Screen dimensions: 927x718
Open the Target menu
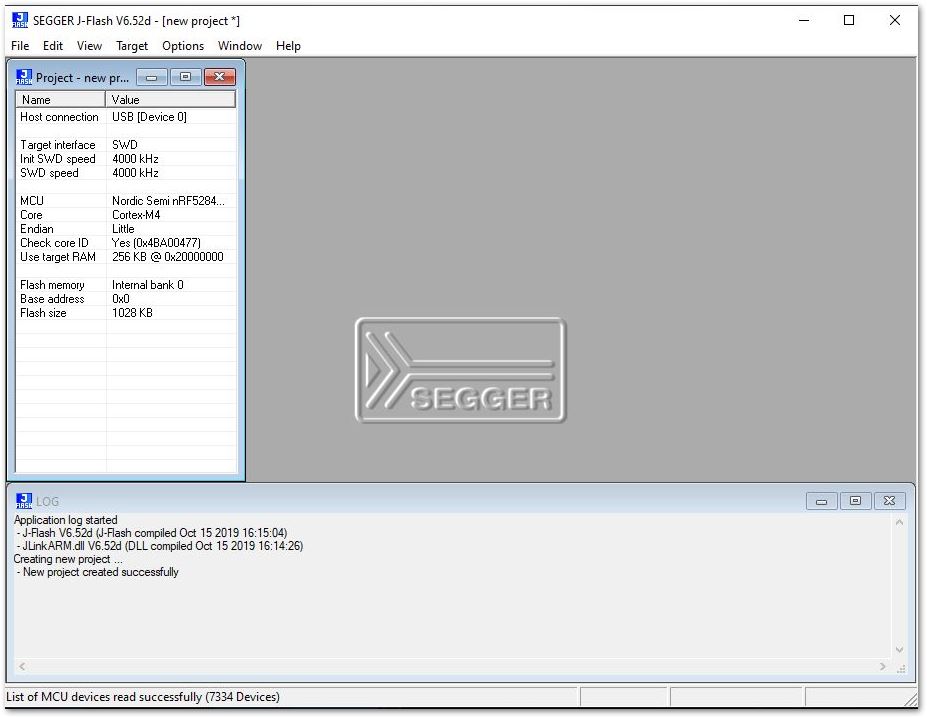132,46
